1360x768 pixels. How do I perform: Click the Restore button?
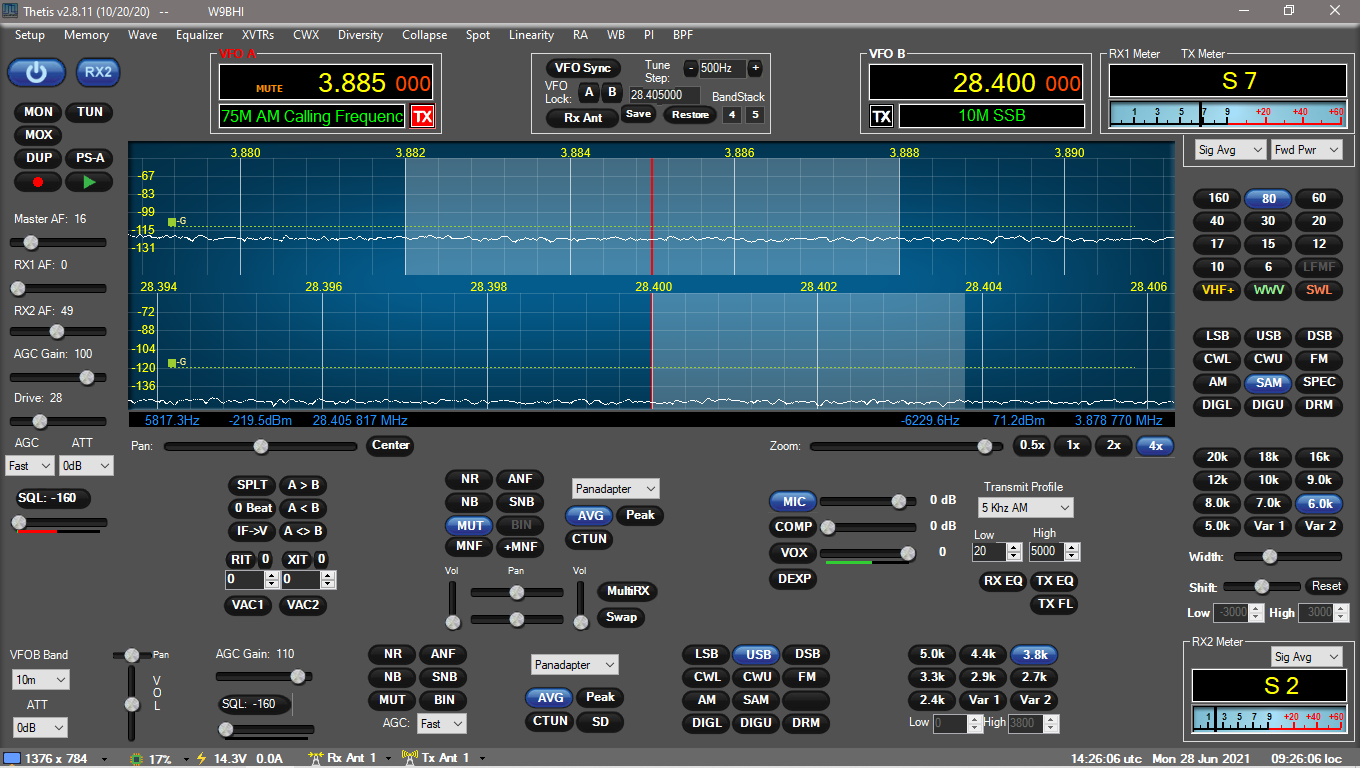(691, 115)
